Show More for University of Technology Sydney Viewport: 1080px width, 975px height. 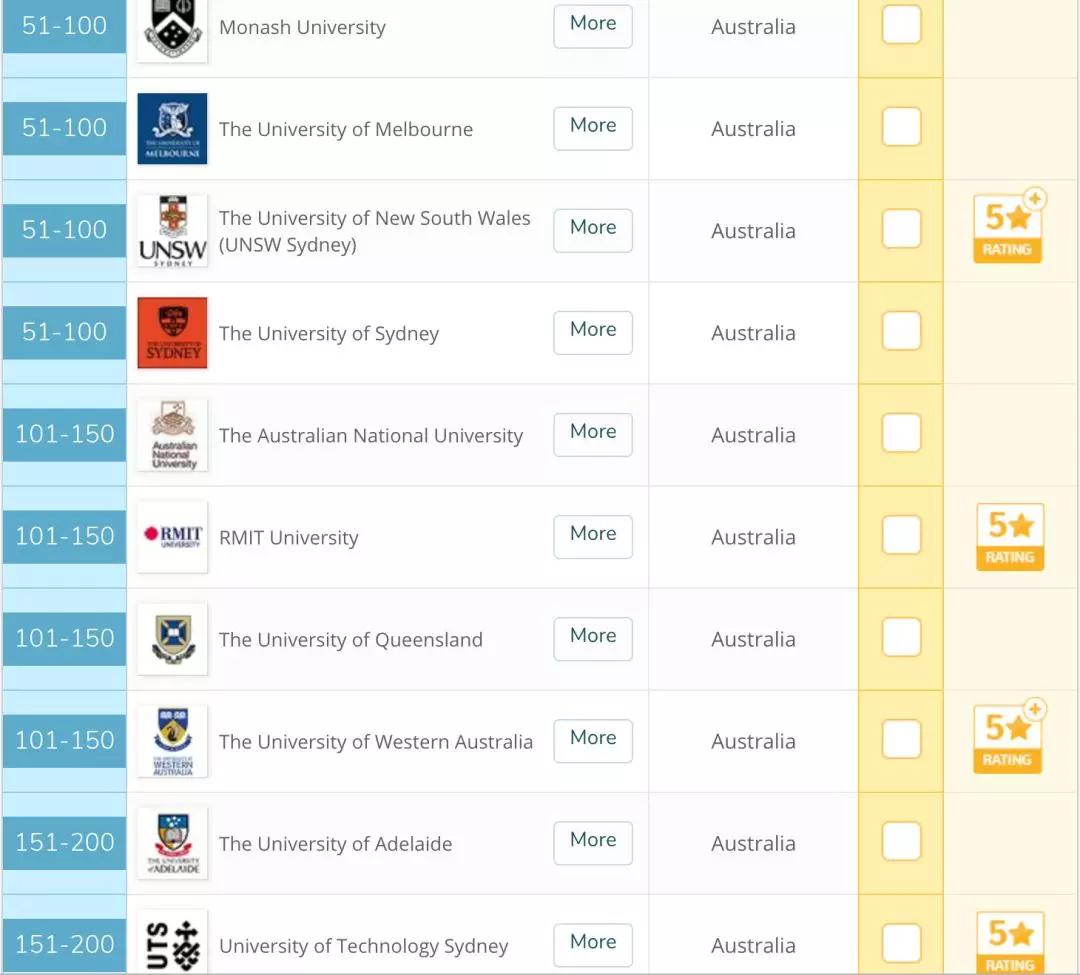[x=593, y=944]
